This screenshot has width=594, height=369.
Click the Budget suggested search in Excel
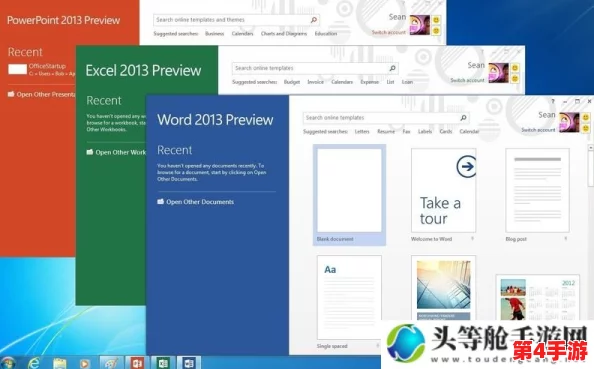click(x=292, y=82)
